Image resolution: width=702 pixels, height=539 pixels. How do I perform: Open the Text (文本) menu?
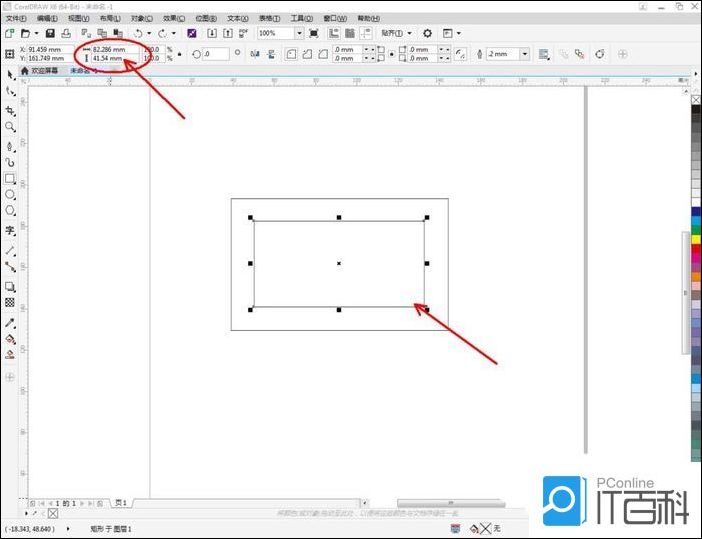(x=238, y=18)
